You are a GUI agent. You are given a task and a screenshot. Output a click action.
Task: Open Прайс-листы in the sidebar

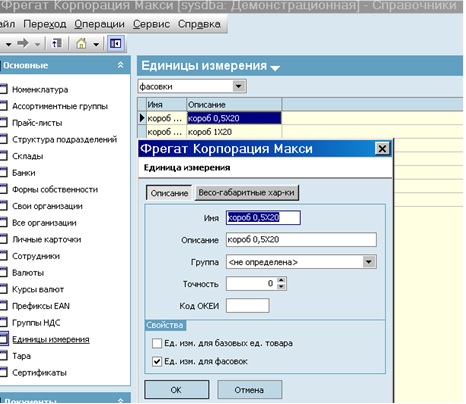(x=37, y=123)
